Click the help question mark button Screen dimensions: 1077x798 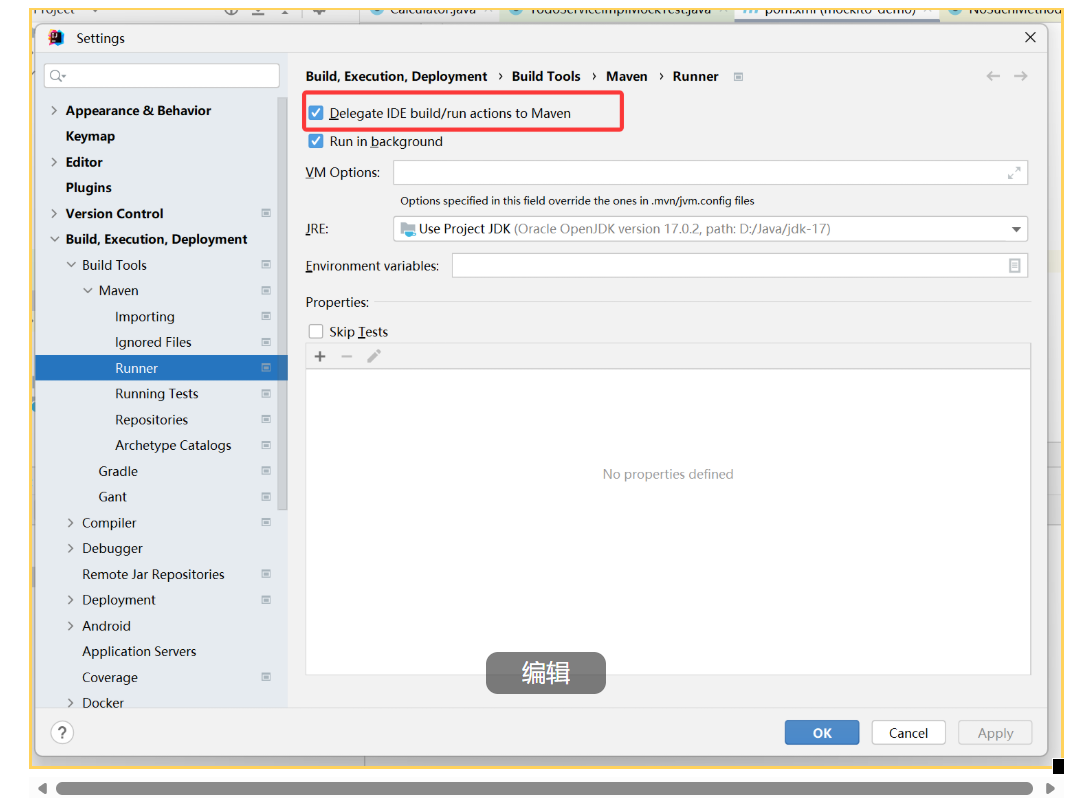62,733
